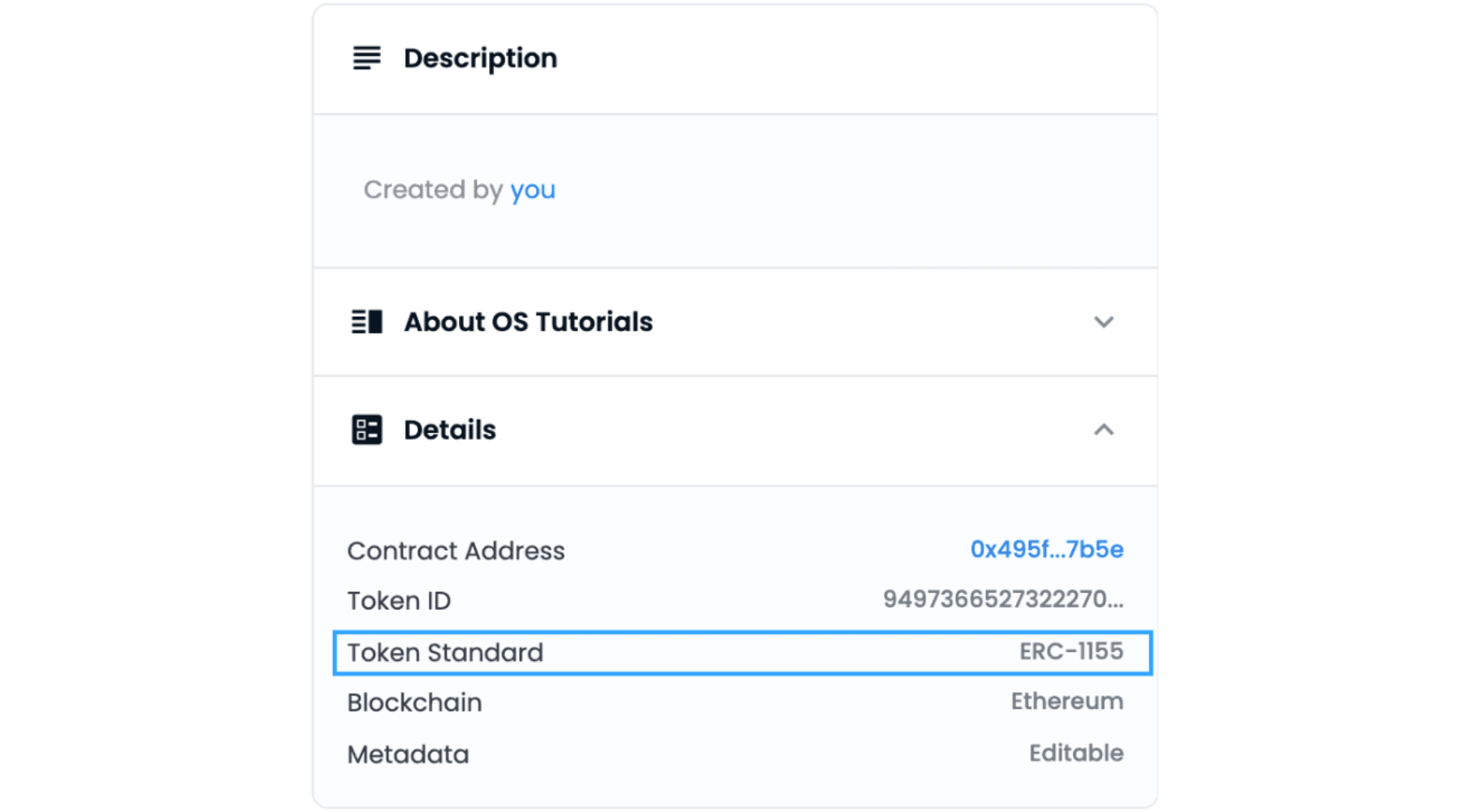
Task: Click the Token ID label
Action: 399,601
